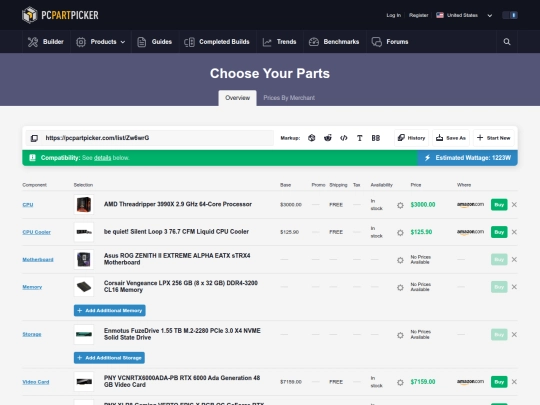
Task: Open the CPU component link
Action: tap(28, 205)
